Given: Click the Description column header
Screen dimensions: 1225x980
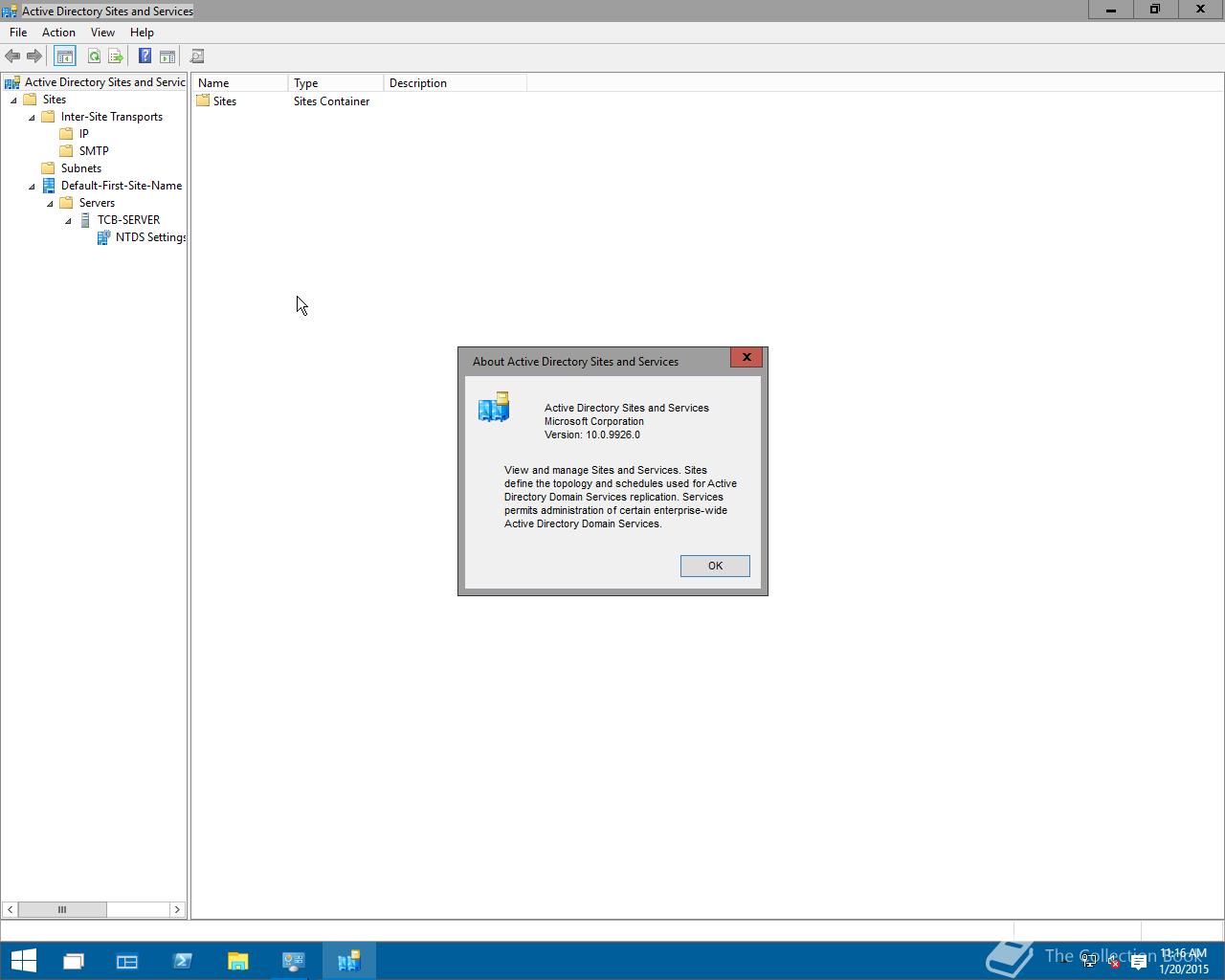Looking at the screenshot, I should click(455, 83).
